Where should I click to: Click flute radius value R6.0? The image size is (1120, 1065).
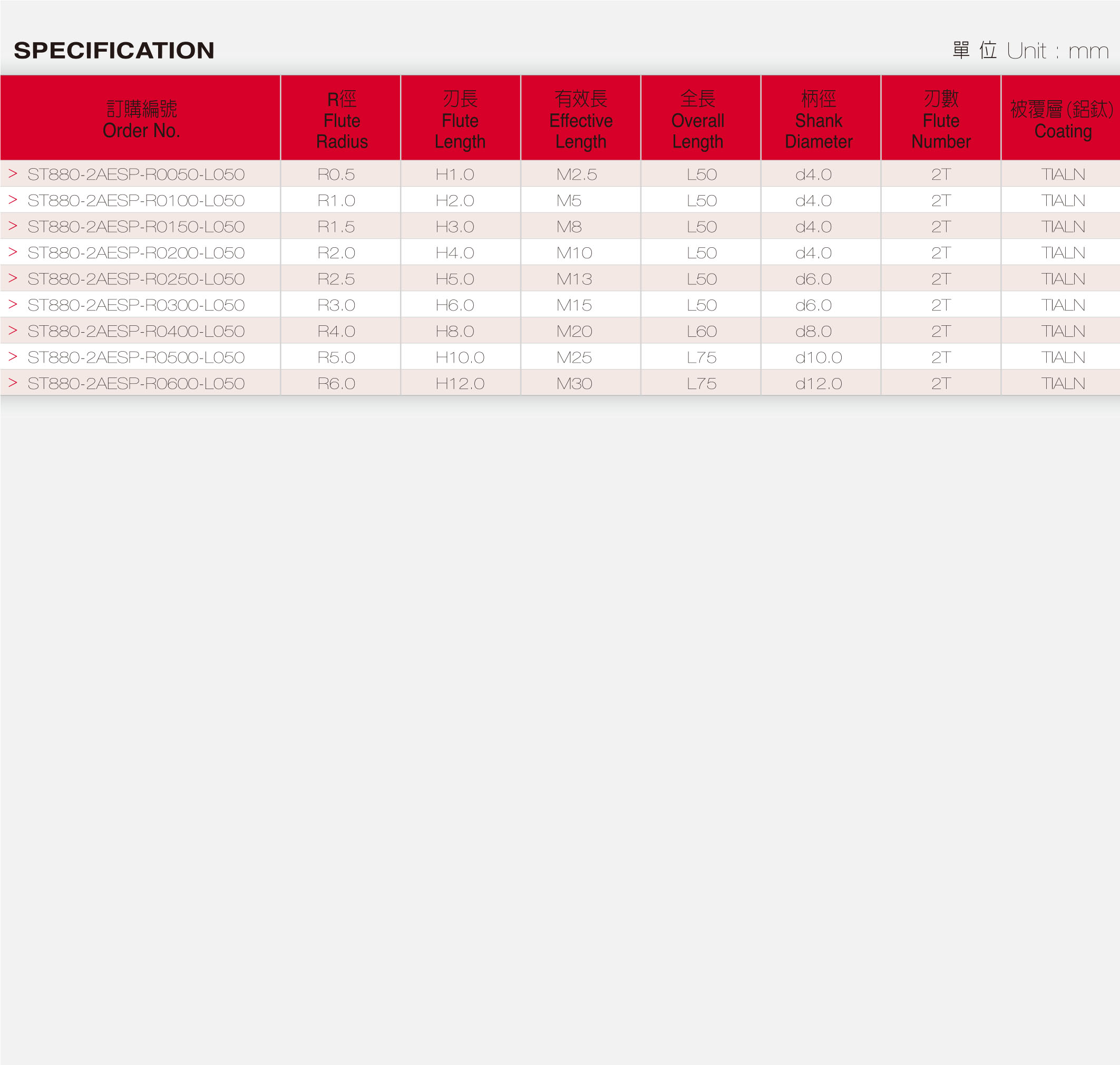[x=336, y=383]
